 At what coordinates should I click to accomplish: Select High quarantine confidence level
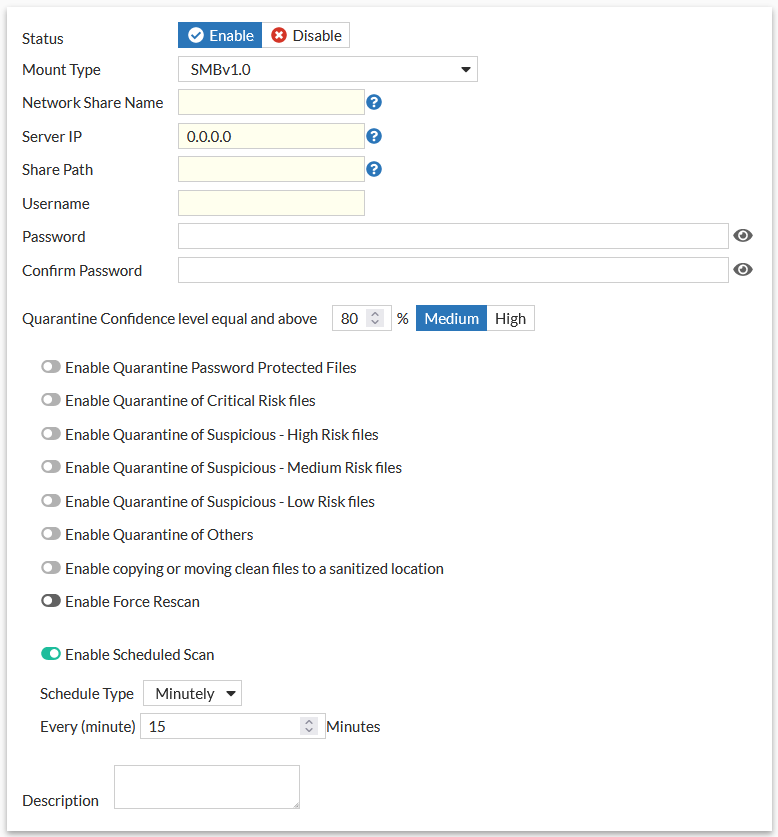[x=510, y=319]
